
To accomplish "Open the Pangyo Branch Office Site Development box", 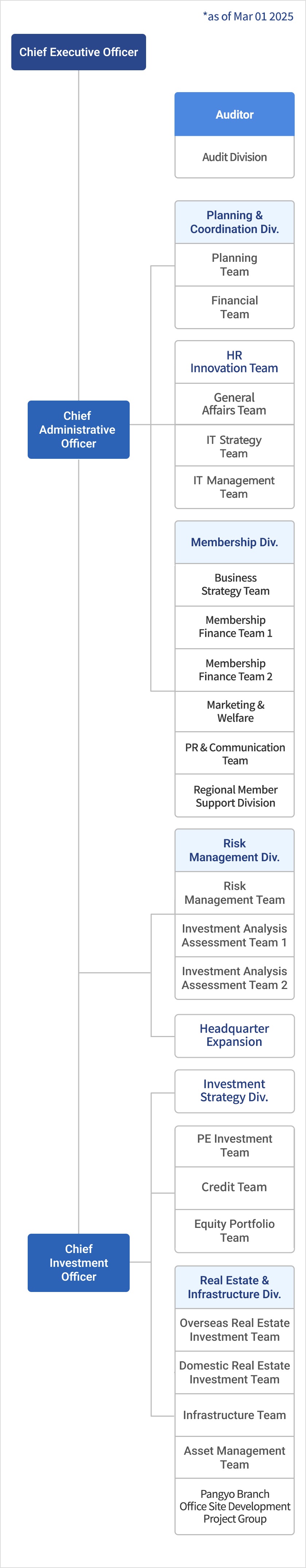I will 234,1506.
